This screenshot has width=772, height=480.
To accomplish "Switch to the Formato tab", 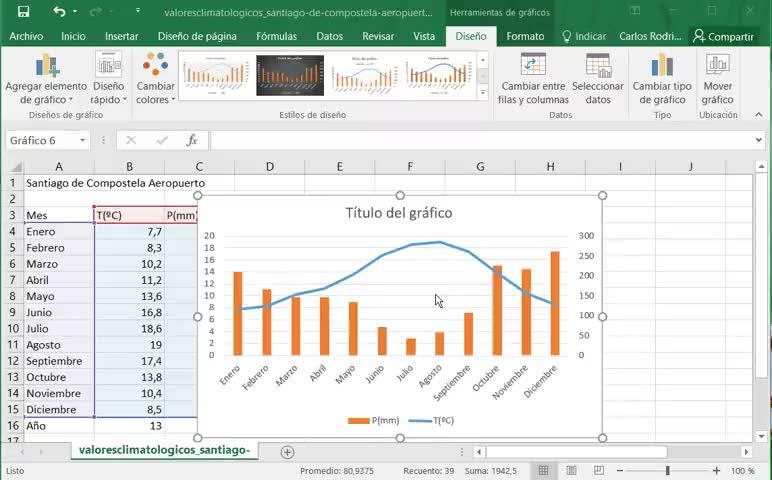I will pyautogui.click(x=525, y=36).
